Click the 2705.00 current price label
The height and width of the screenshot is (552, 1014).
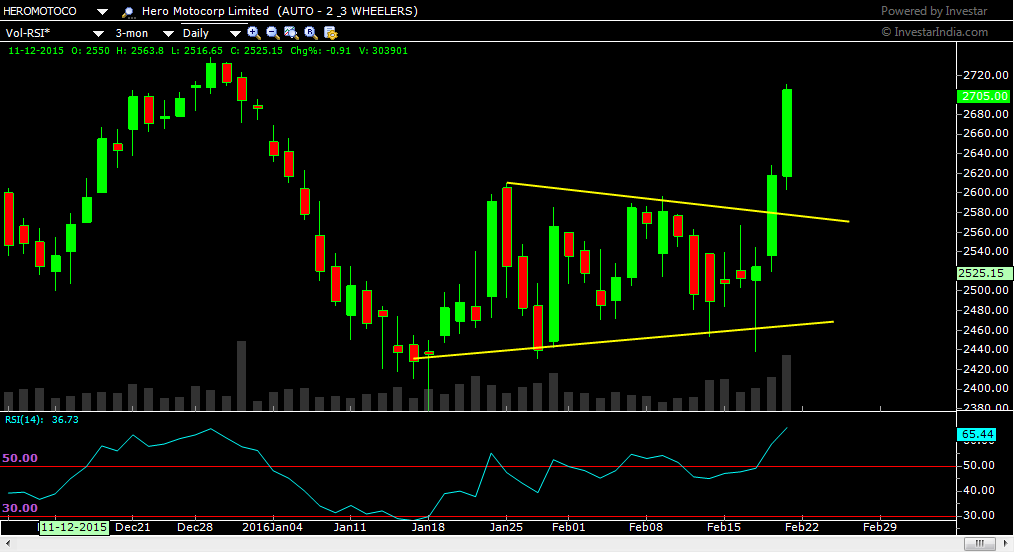984,96
